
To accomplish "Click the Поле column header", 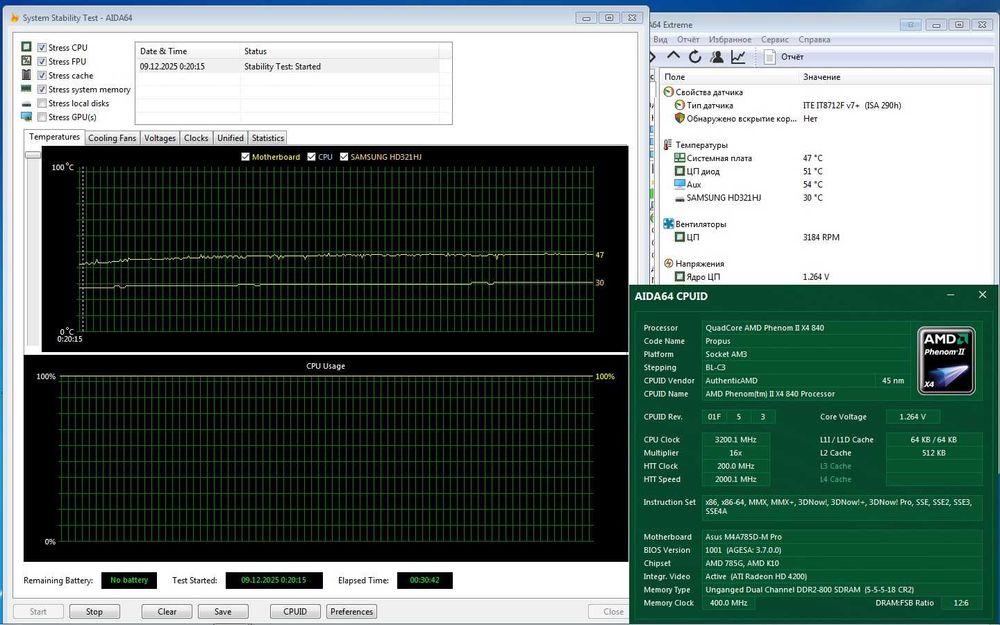I will [x=675, y=77].
